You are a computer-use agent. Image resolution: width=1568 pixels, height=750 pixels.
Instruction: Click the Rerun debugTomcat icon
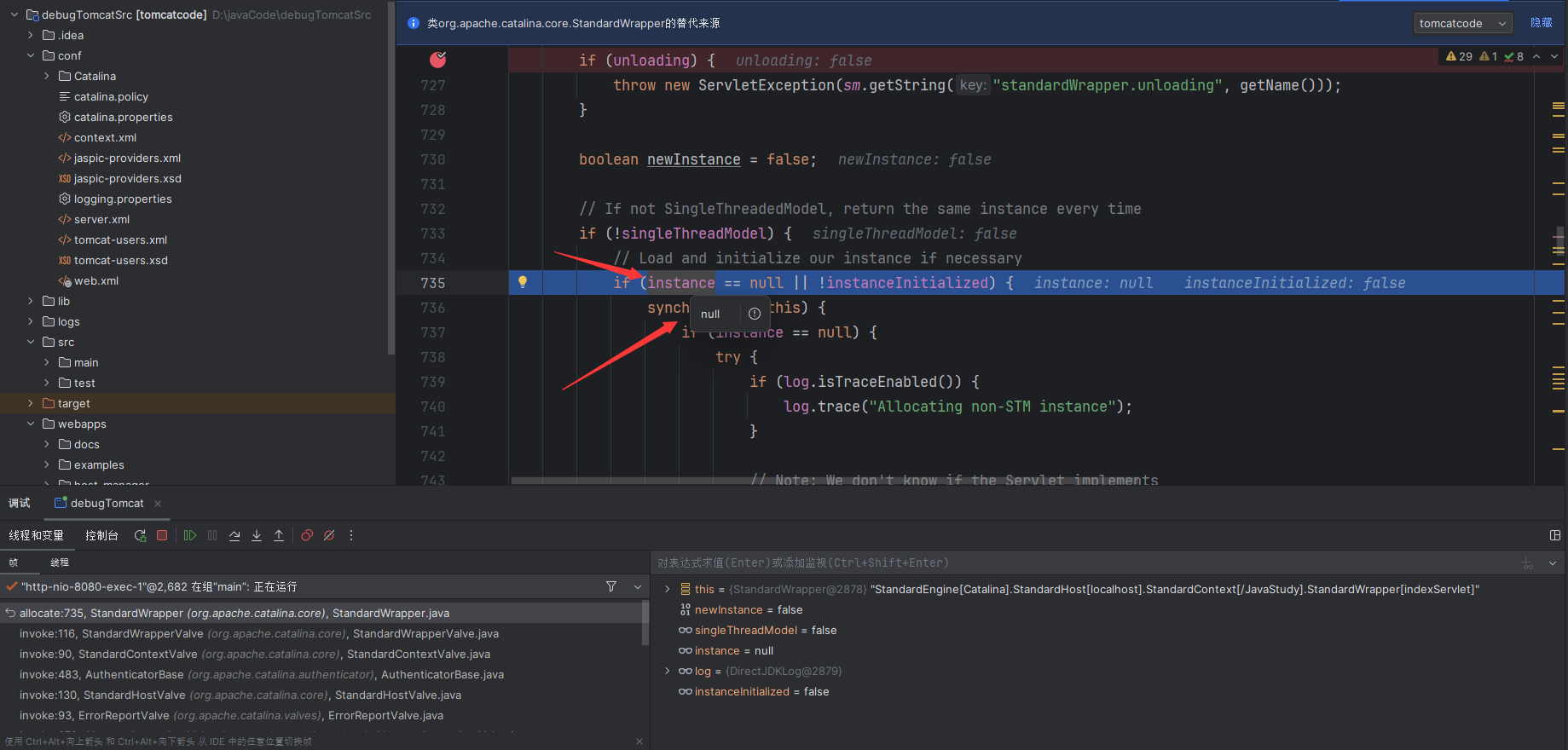coord(141,535)
